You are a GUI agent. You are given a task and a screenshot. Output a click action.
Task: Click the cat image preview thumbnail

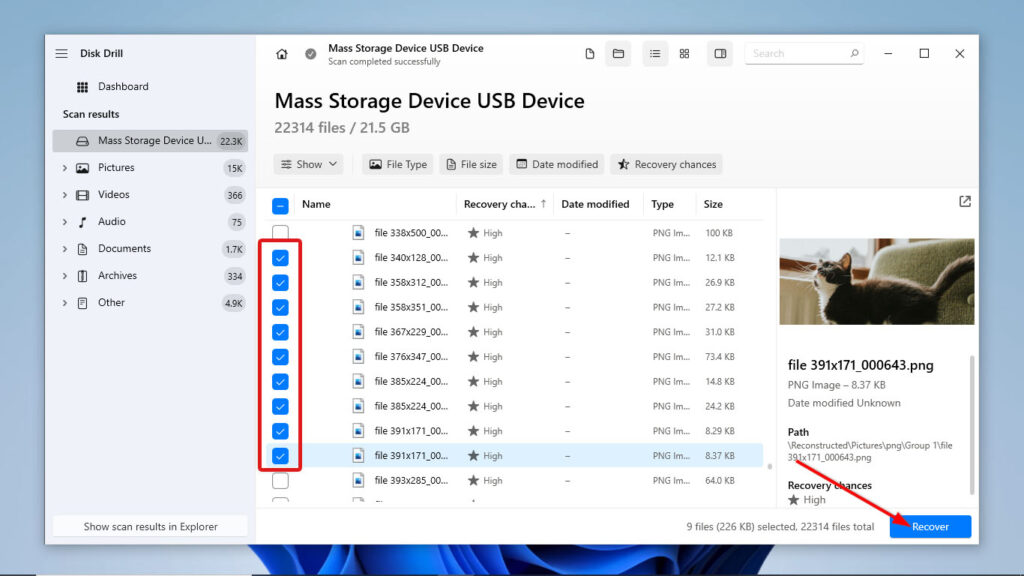pyautogui.click(x=876, y=281)
